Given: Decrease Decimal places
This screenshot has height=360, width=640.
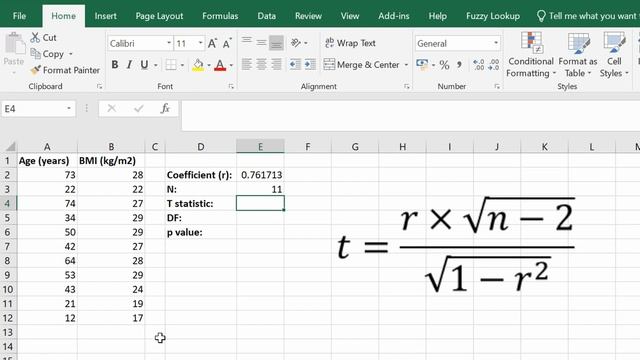Looking at the screenshot, I should coord(493,64).
